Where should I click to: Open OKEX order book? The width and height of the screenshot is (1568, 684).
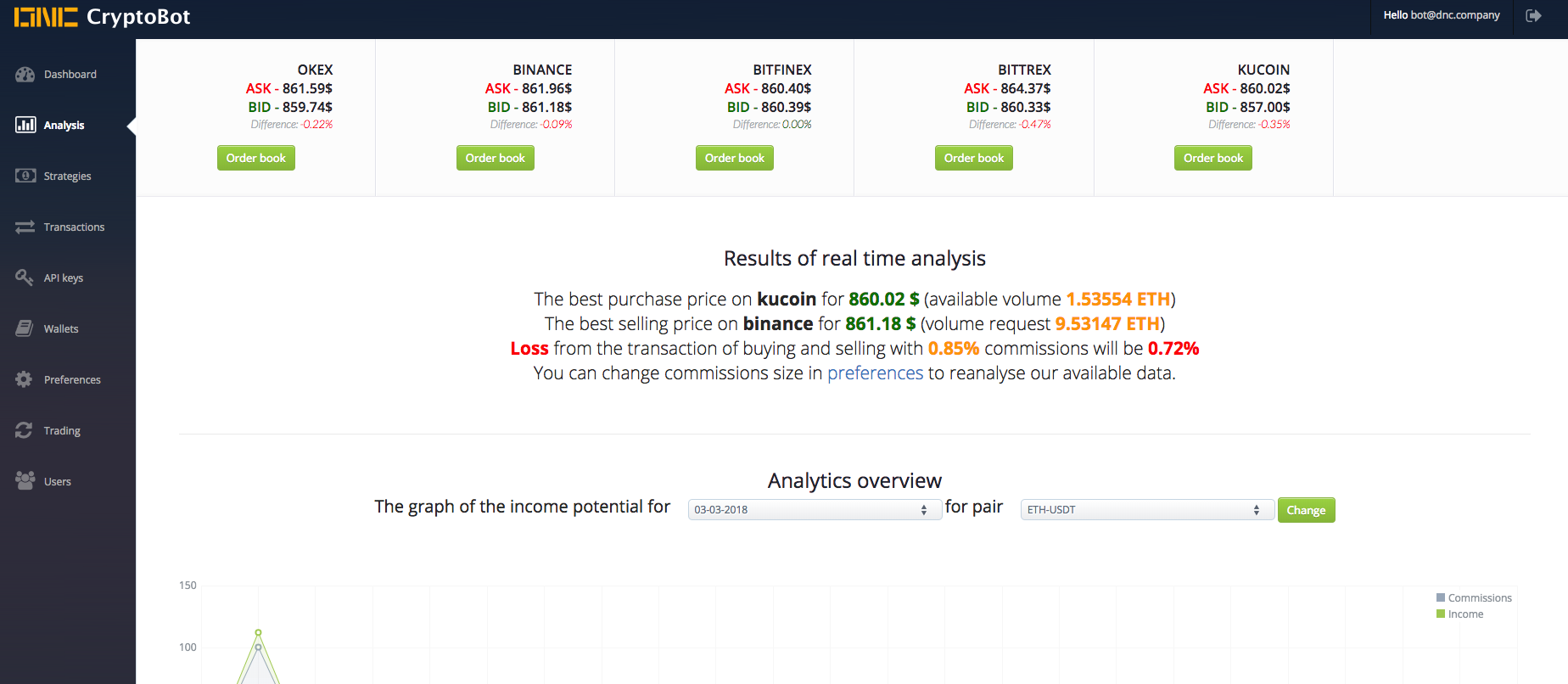pyautogui.click(x=256, y=158)
